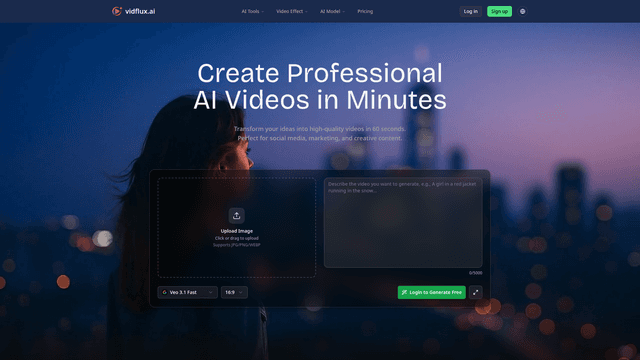Open the language globe icon

tap(522, 11)
